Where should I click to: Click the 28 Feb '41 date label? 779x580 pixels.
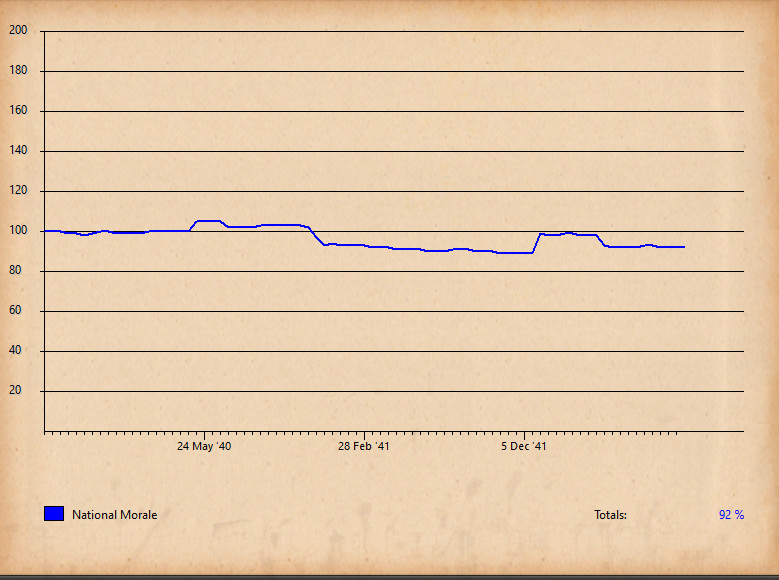click(364, 446)
